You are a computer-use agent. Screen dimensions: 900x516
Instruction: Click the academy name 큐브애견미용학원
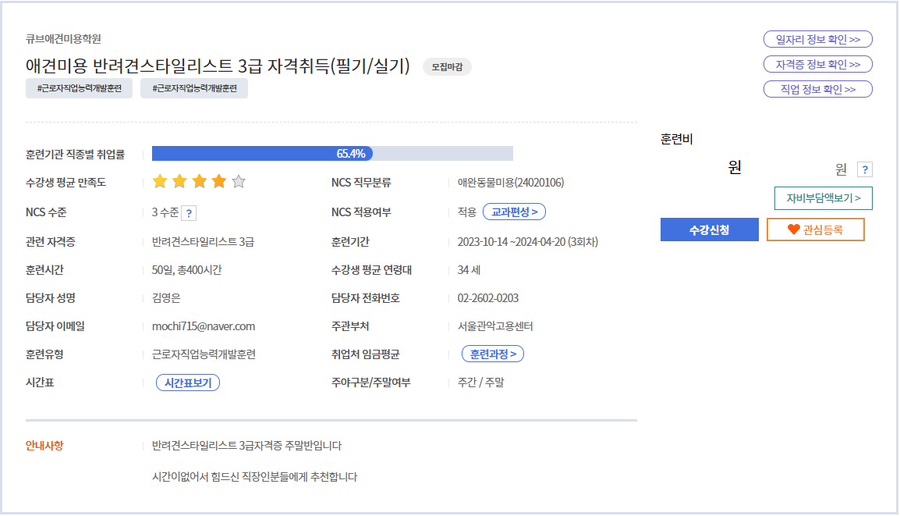(x=63, y=39)
